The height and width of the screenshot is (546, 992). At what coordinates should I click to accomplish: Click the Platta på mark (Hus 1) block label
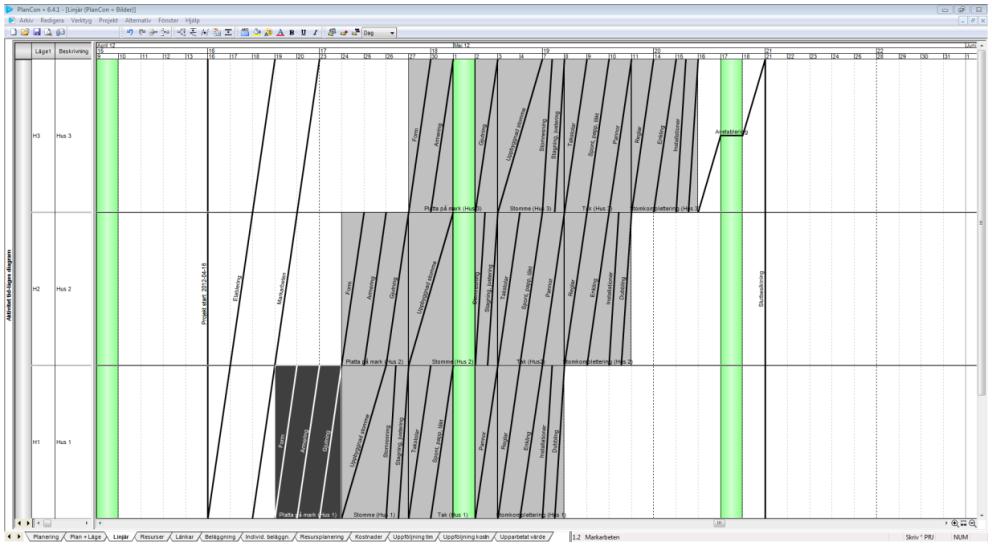(308, 515)
